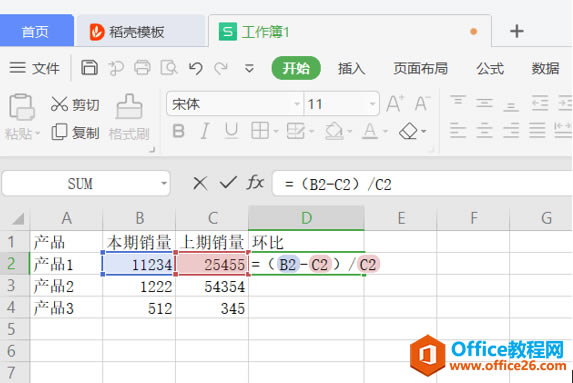573x383 pixels.
Task: Align text right
Action: pyautogui.click(x=511, y=130)
